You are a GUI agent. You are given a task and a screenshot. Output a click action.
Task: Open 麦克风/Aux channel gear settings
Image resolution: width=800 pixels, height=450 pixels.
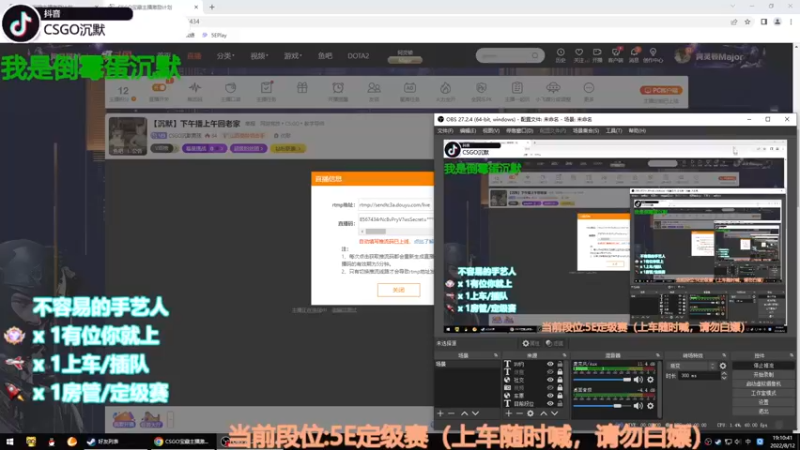pyautogui.click(x=651, y=380)
